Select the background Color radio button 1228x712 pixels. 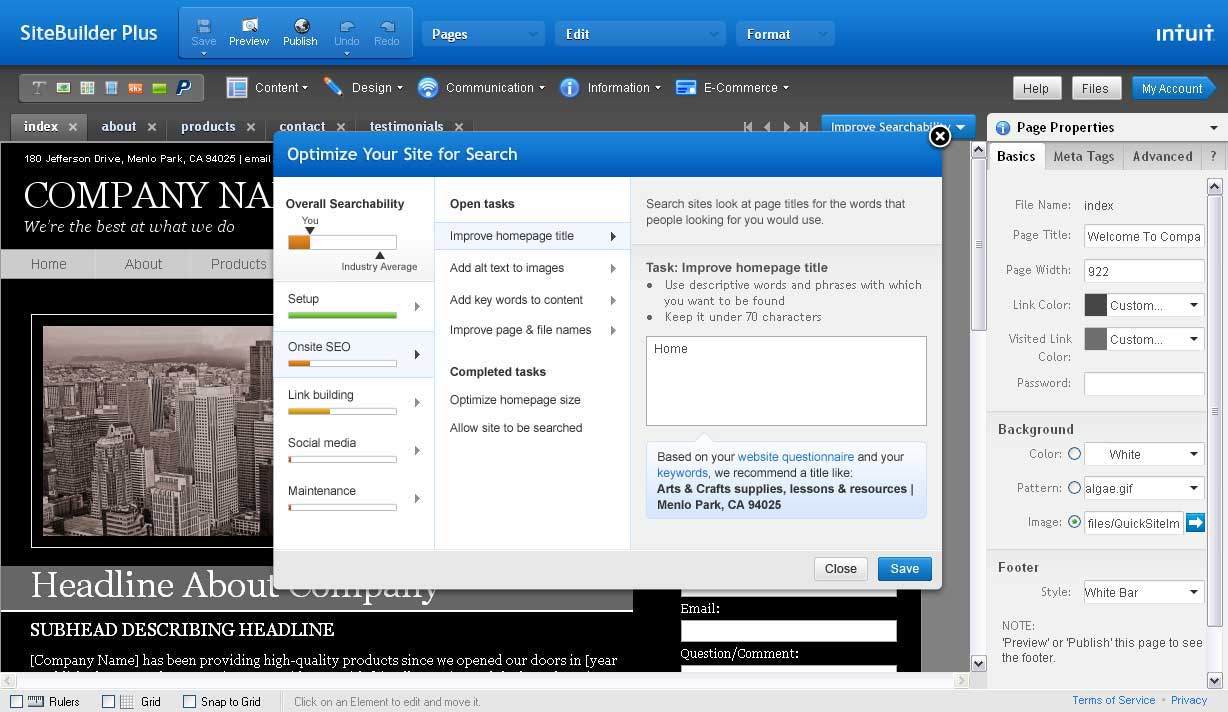[x=1074, y=454]
